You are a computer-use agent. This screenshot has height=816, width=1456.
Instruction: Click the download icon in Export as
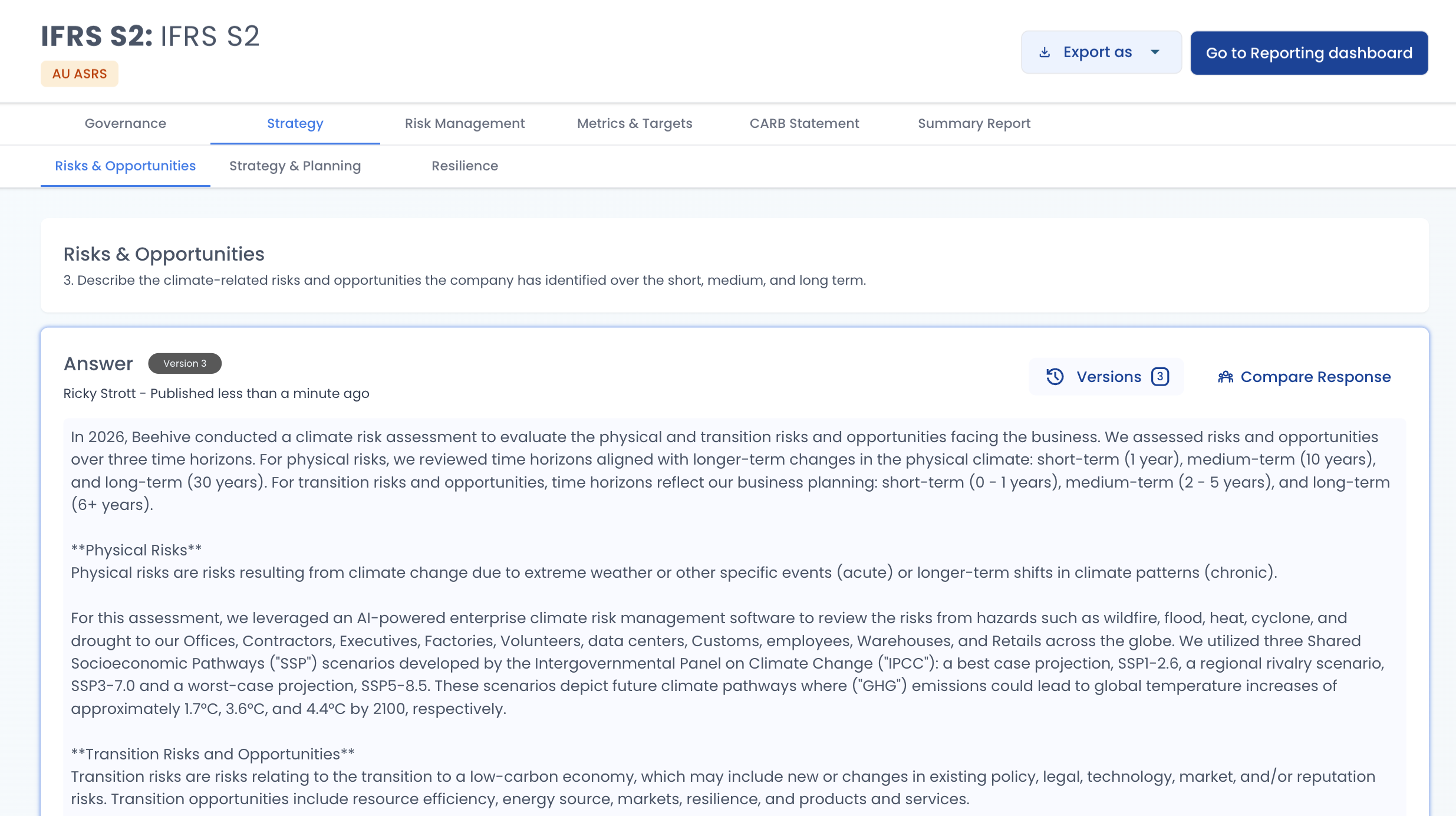[x=1045, y=52]
